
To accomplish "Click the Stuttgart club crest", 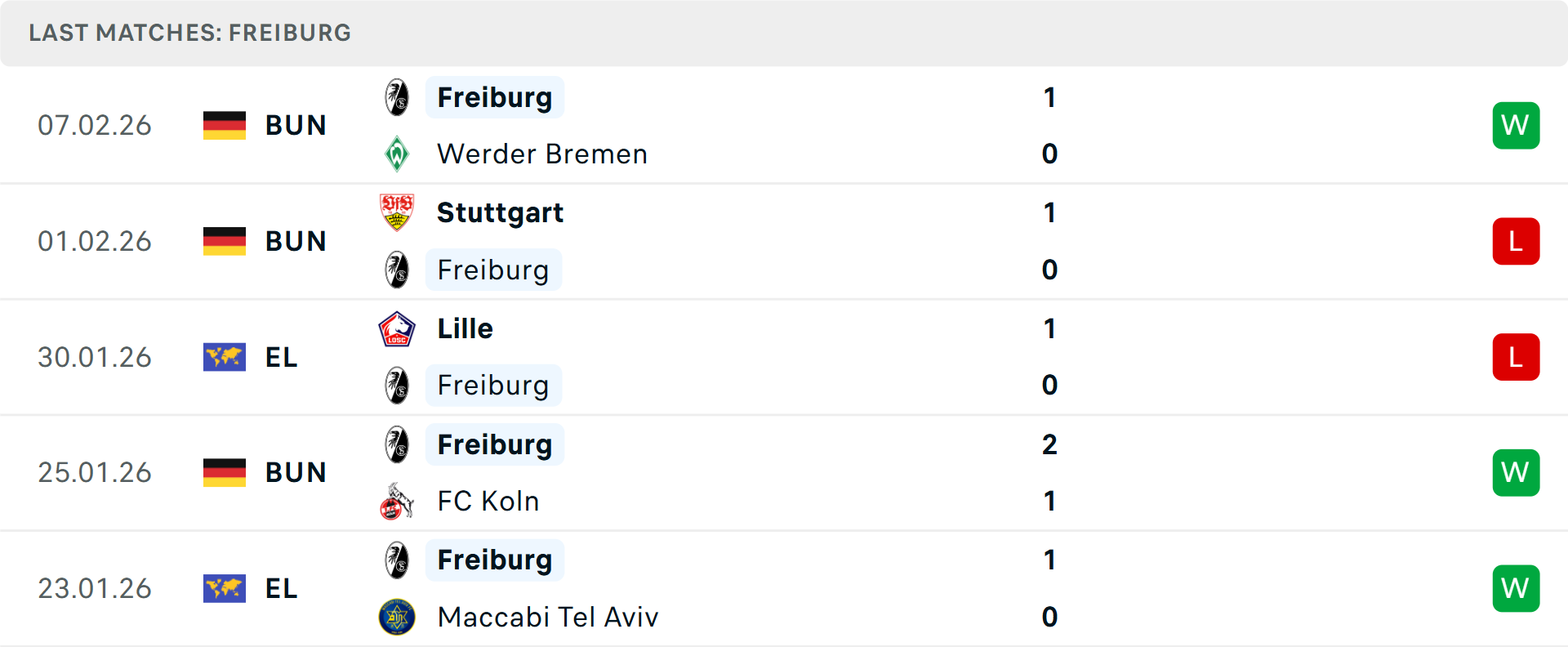I will click(x=397, y=212).
